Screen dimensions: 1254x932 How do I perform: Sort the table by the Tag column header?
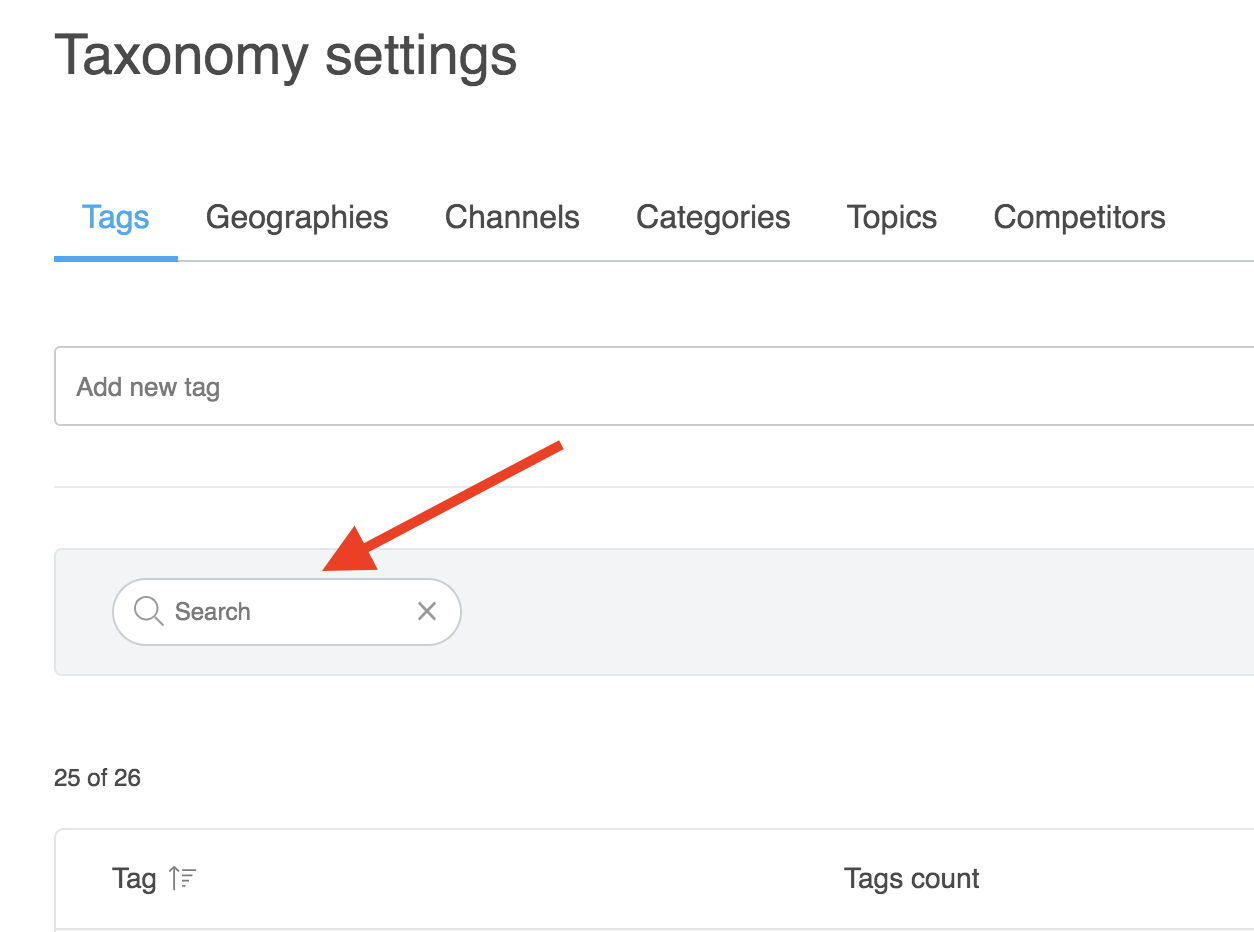point(135,879)
